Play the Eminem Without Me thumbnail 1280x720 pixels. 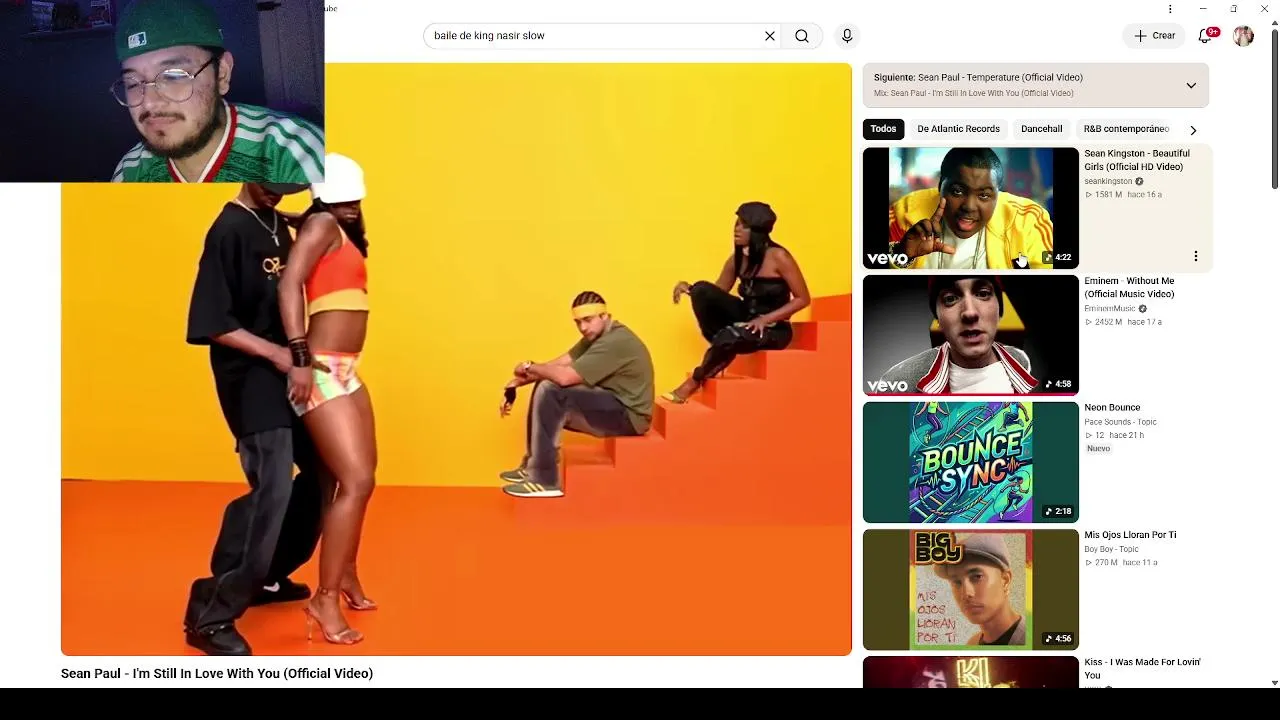tap(971, 335)
